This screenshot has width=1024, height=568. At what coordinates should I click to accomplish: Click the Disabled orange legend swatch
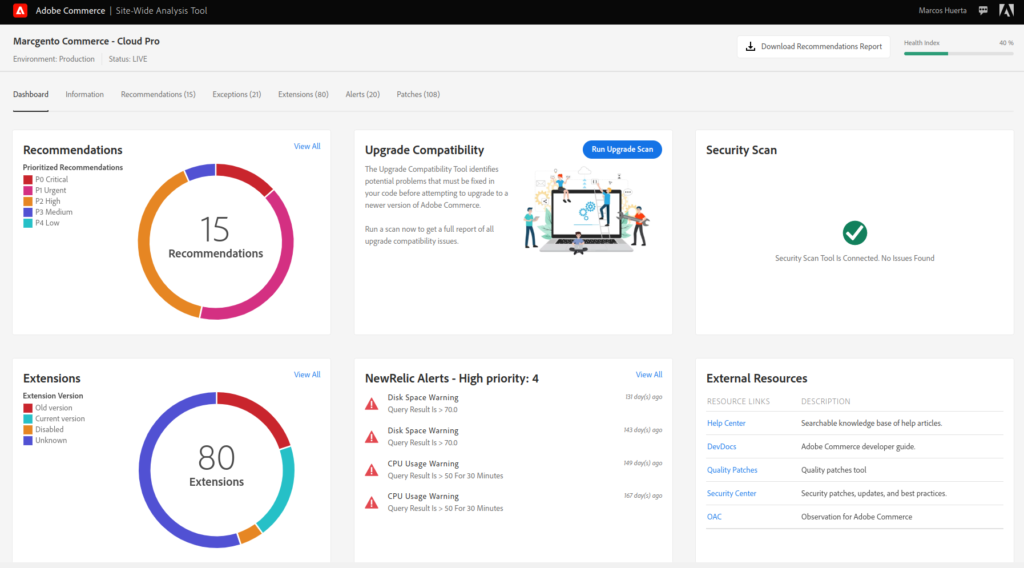click(28, 430)
